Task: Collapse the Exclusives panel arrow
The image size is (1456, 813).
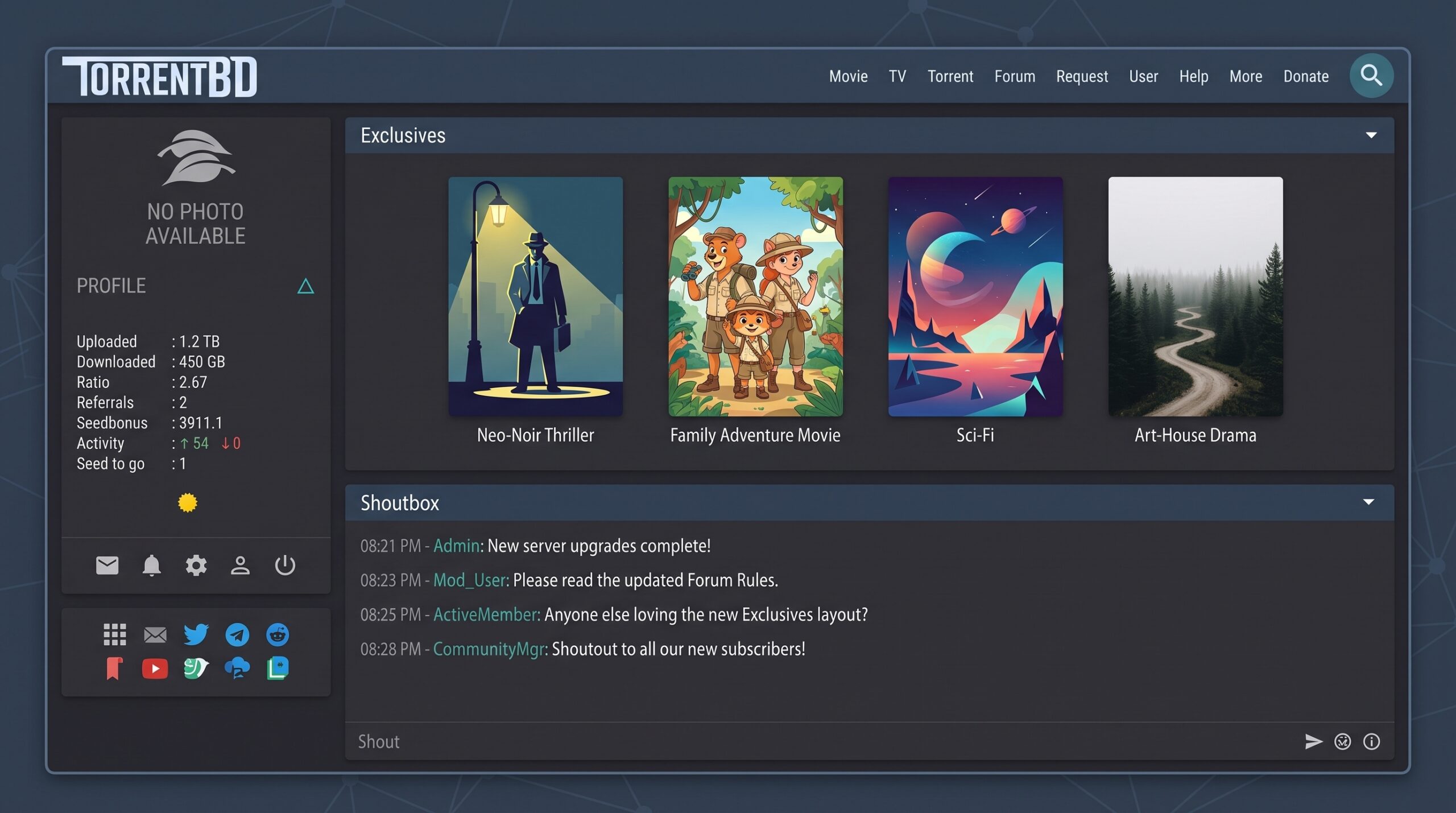Action: click(1371, 135)
